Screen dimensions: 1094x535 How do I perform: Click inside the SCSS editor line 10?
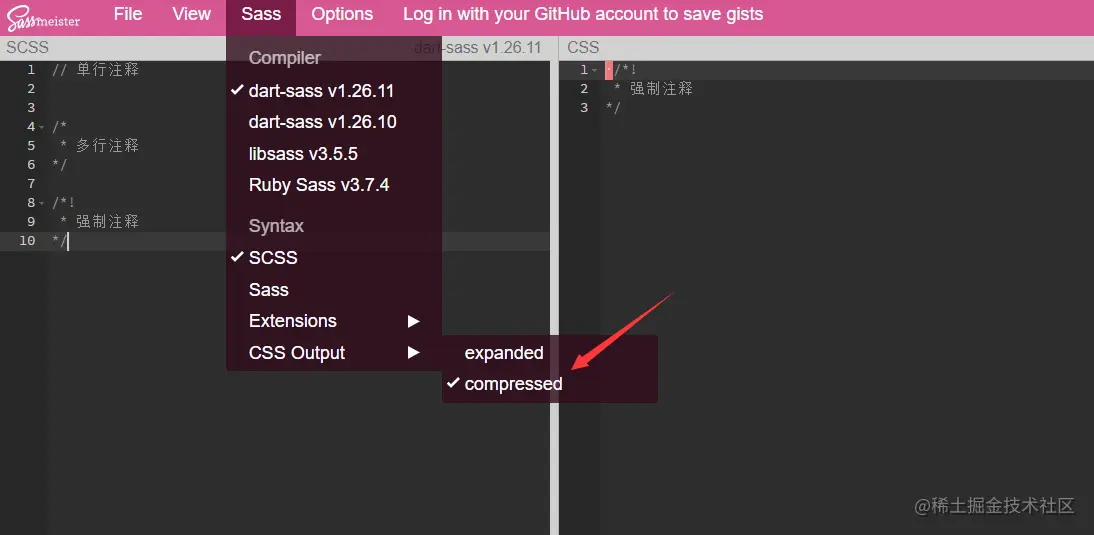pos(150,241)
